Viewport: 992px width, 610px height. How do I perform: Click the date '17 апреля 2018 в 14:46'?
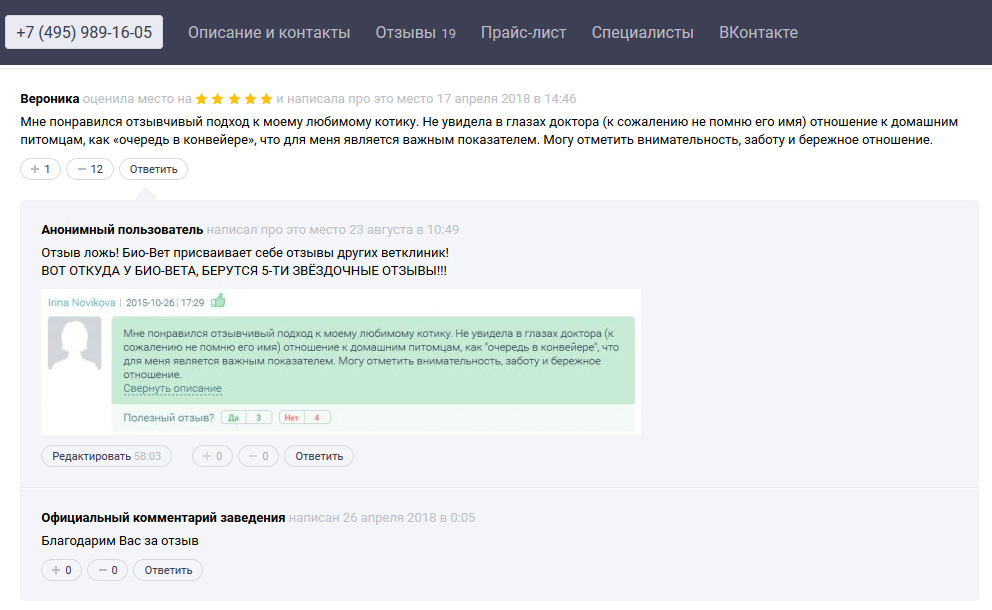(x=506, y=99)
